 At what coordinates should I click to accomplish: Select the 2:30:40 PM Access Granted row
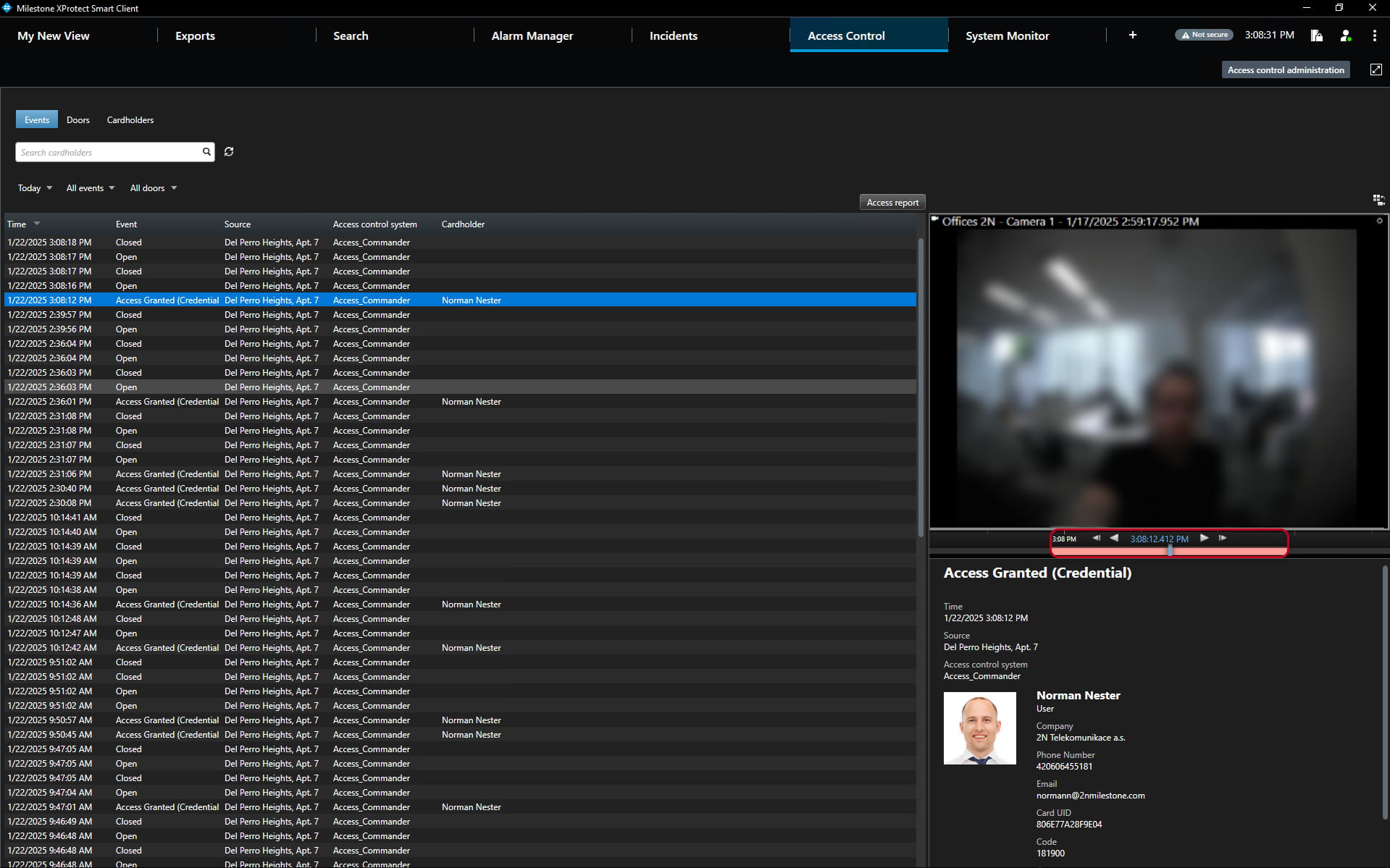[x=461, y=489]
